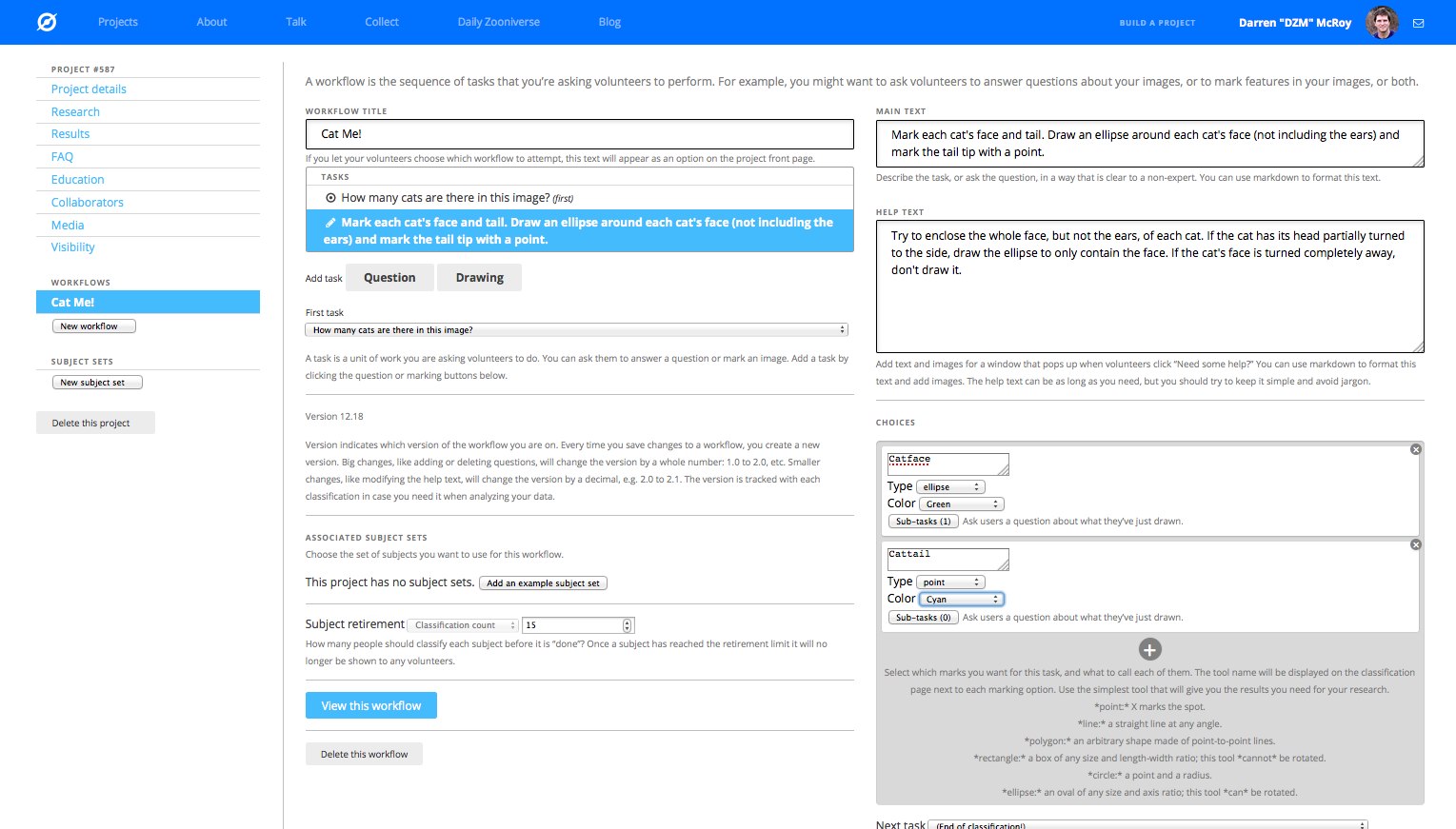
Task: Click the user profile avatar photo
Action: (x=1382, y=22)
